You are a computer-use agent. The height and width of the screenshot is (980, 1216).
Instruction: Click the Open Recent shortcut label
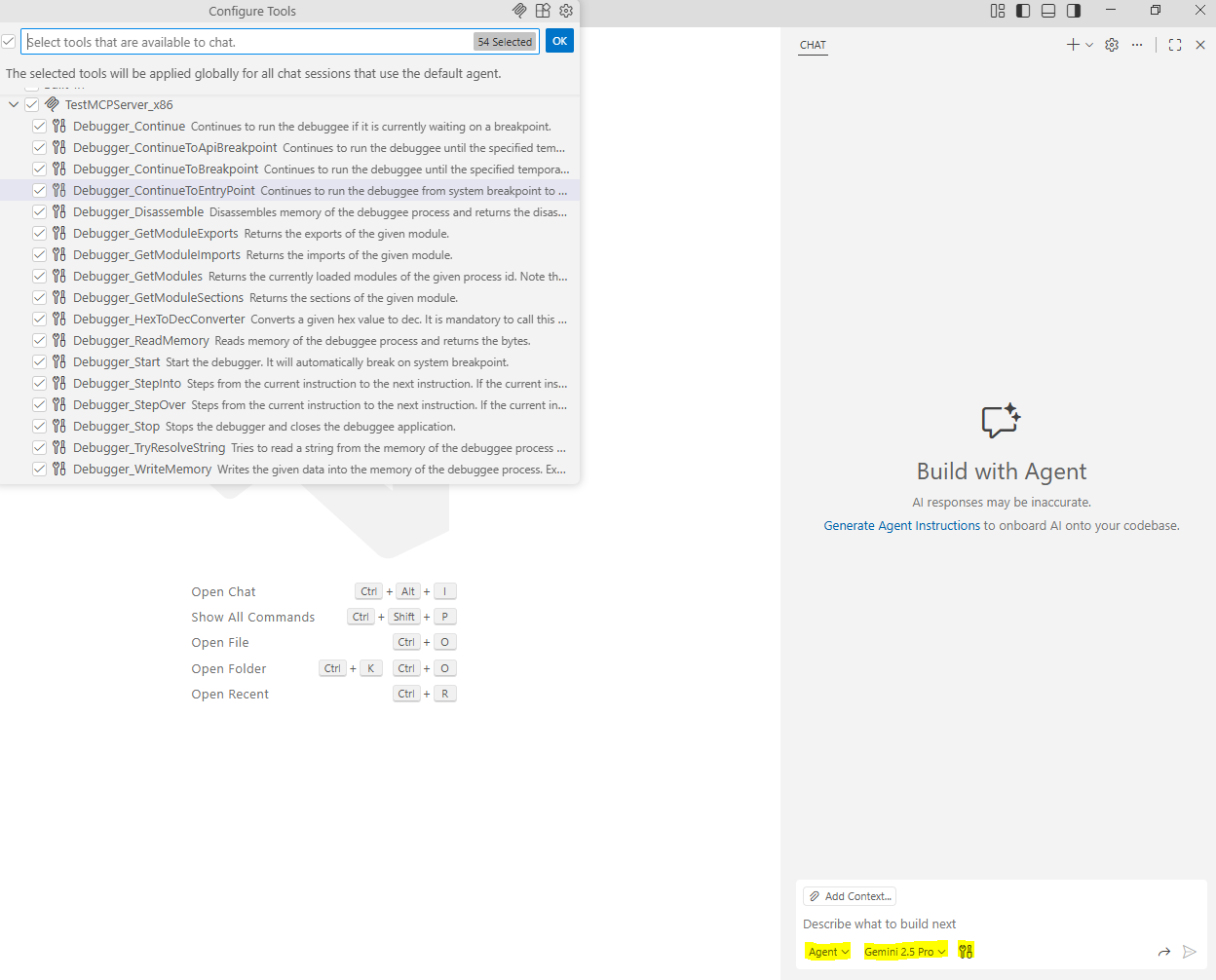(x=230, y=694)
